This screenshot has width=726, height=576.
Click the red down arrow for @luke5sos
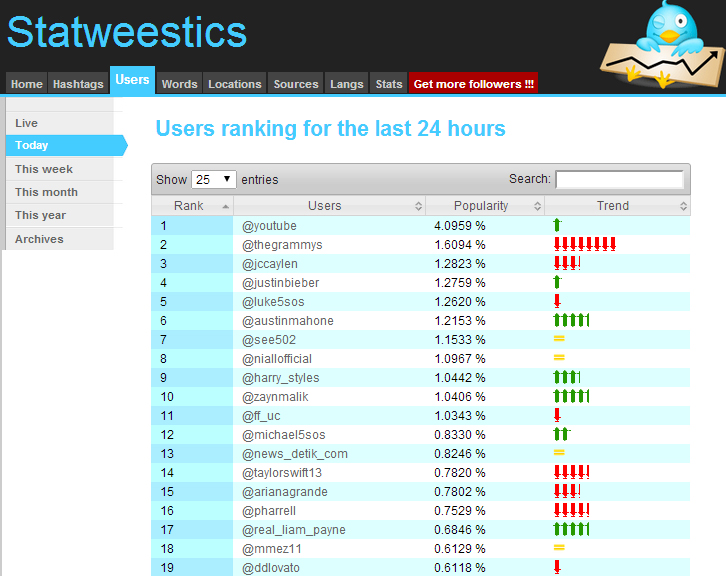click(x=557, y=301)
